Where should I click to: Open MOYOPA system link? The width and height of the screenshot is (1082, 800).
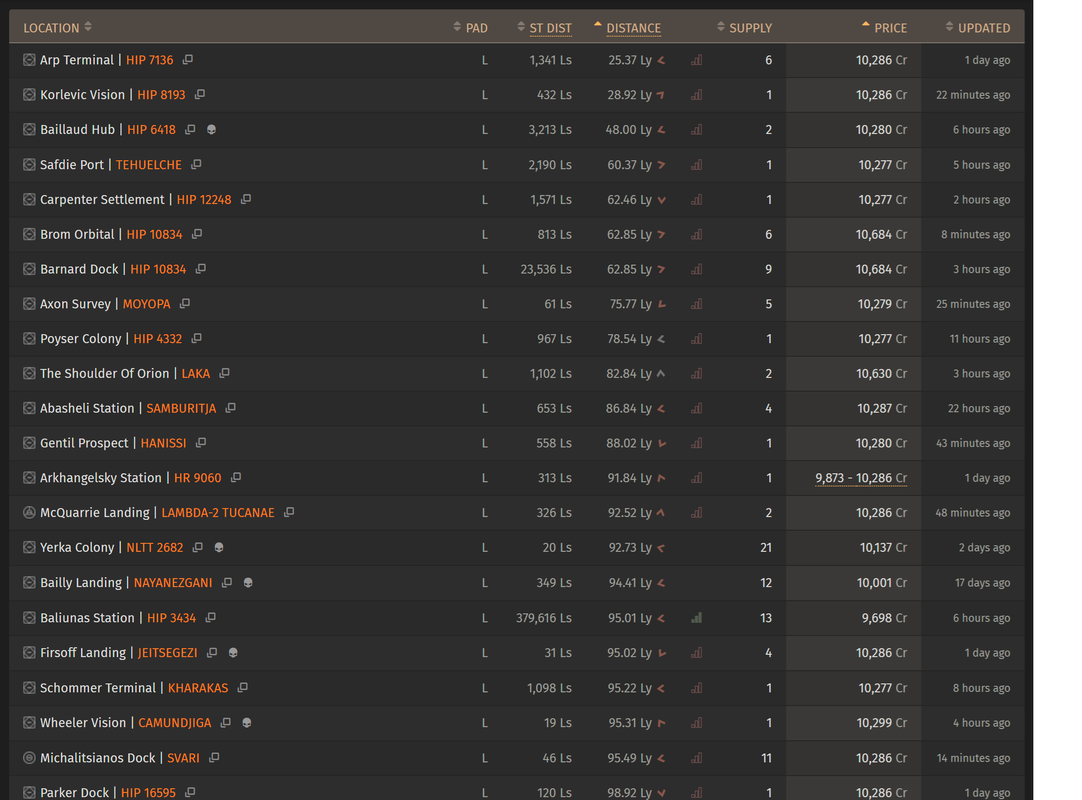[x=146, y=304]
